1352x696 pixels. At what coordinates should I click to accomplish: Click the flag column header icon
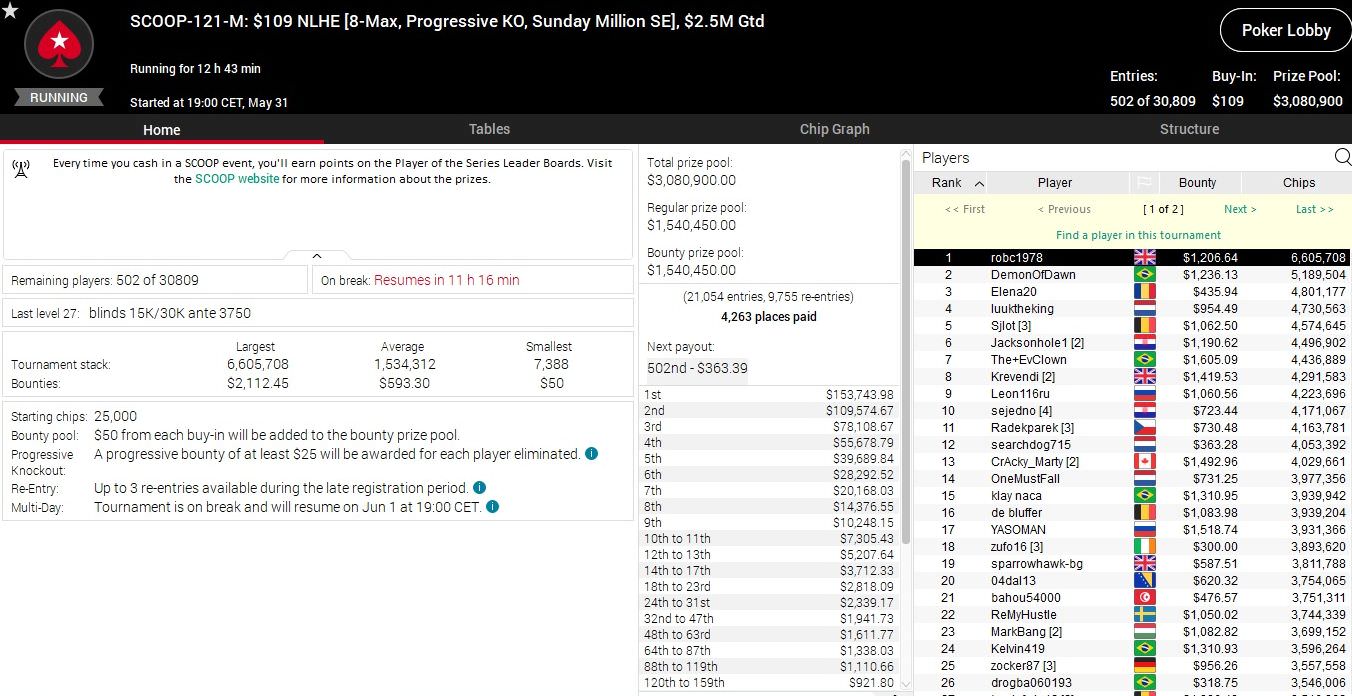[1142, 183]
